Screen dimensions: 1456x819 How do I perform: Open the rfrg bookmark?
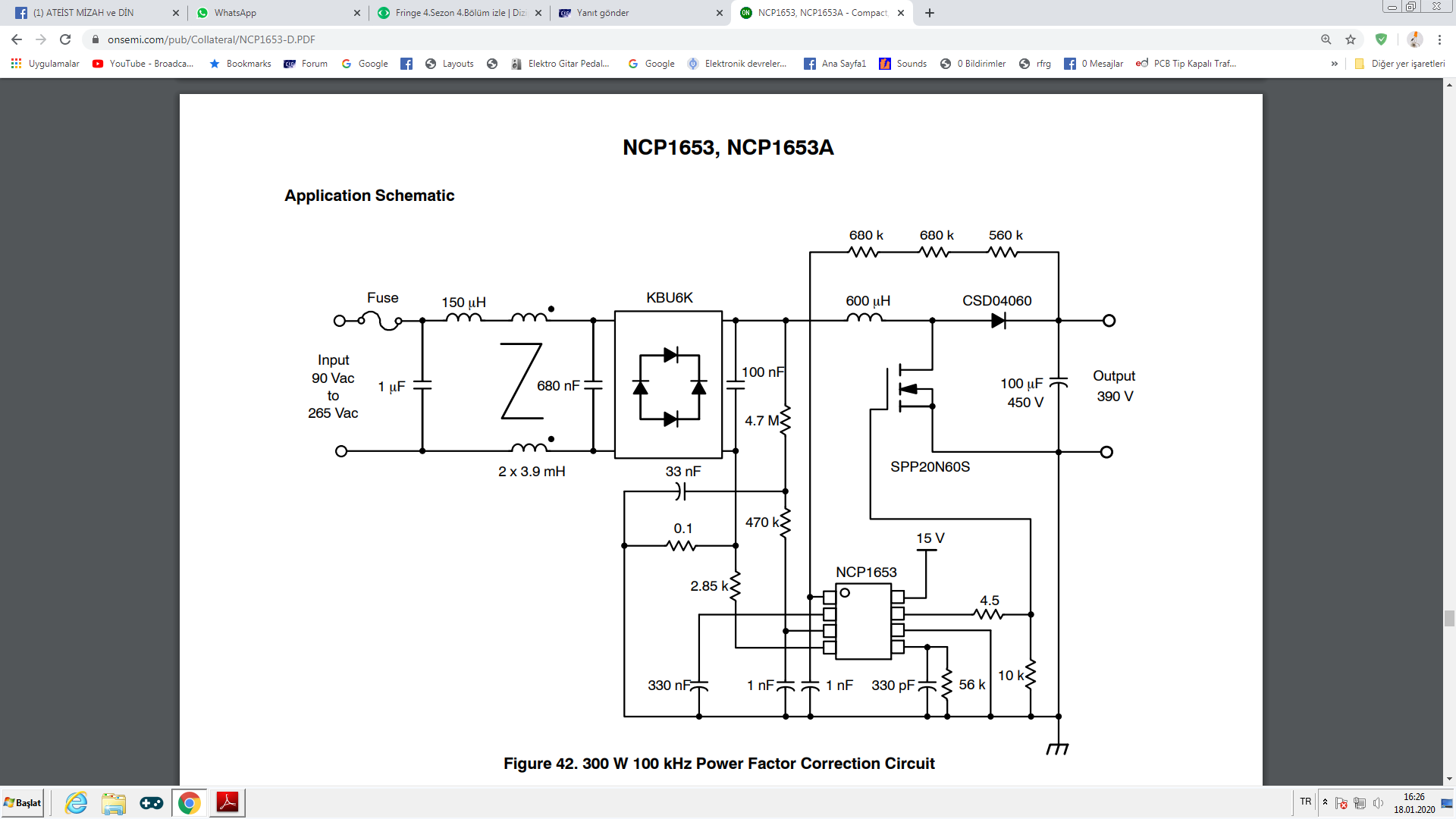point(1035,64)
